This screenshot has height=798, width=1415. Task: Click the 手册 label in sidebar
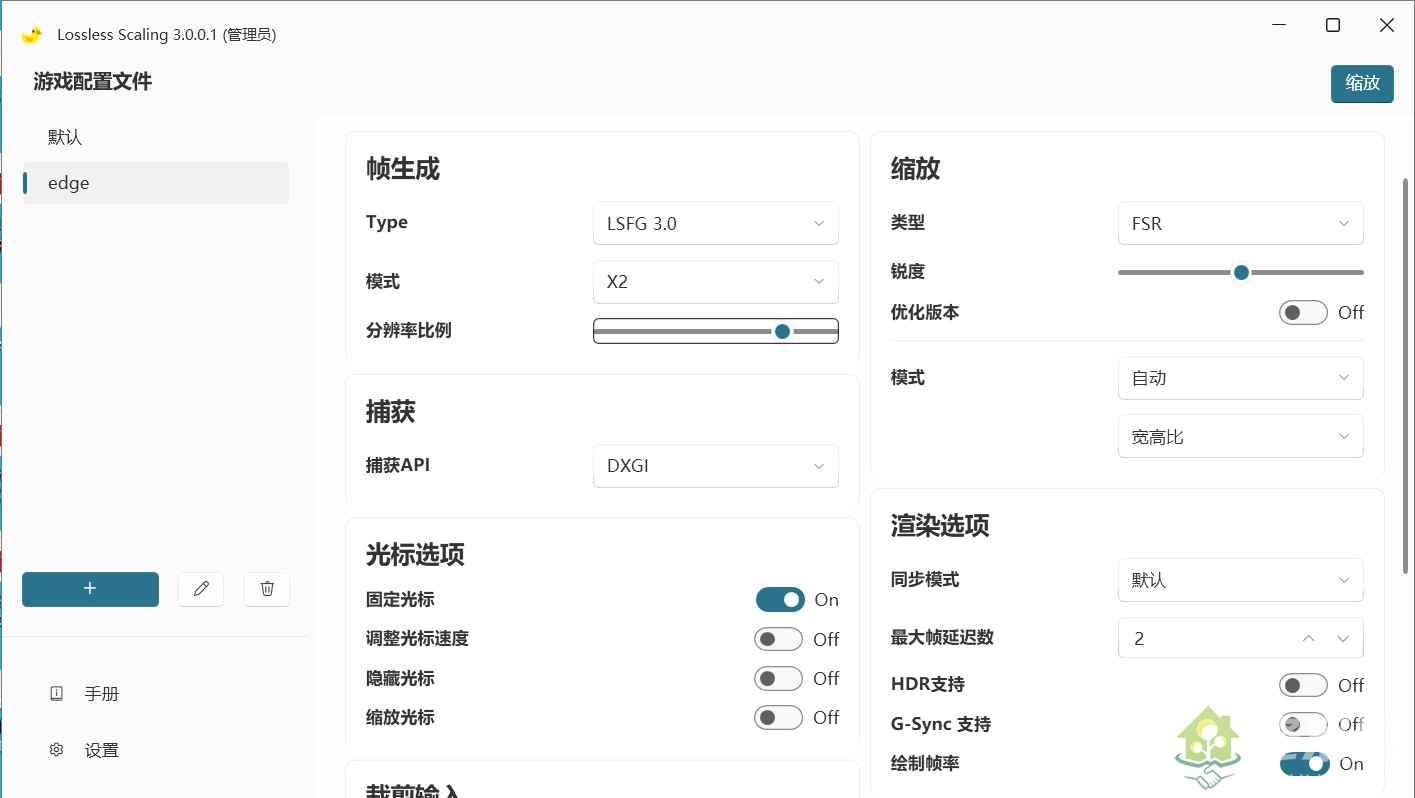click(x=102, y=693)
